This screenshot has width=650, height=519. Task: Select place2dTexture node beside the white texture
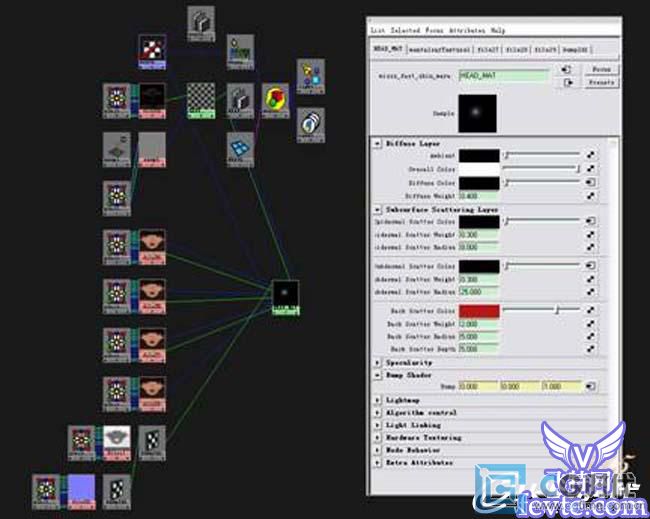click(x=82, y=443)
